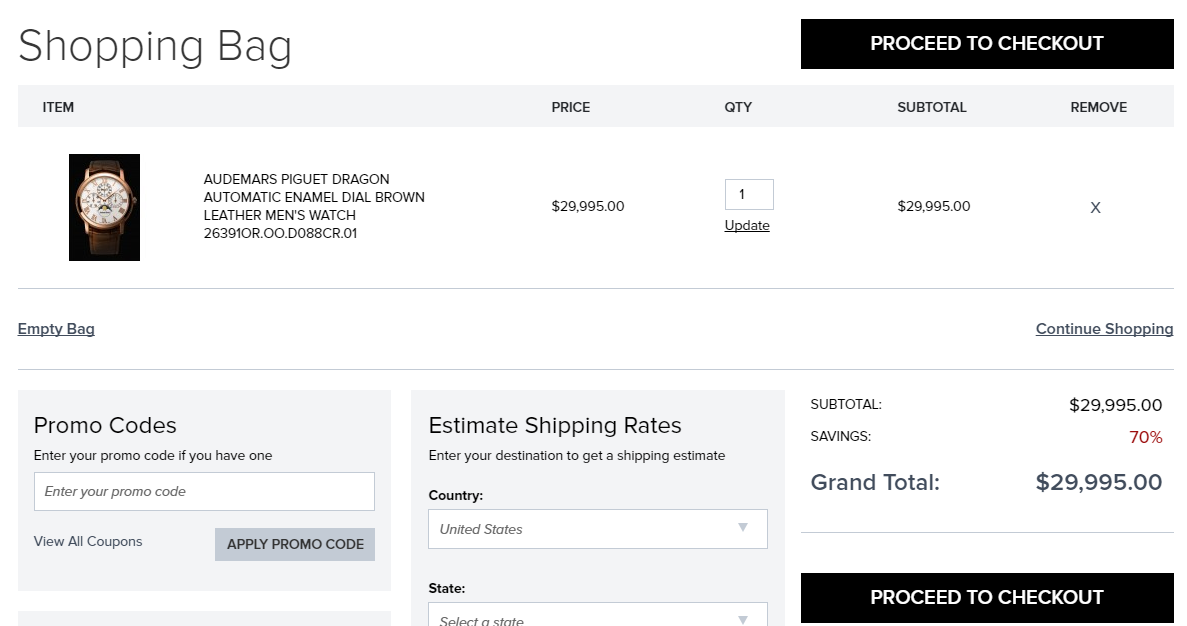Open the Country dropdown showing United States
Viewport: 1187px width, 626px height.
(598, 529)
